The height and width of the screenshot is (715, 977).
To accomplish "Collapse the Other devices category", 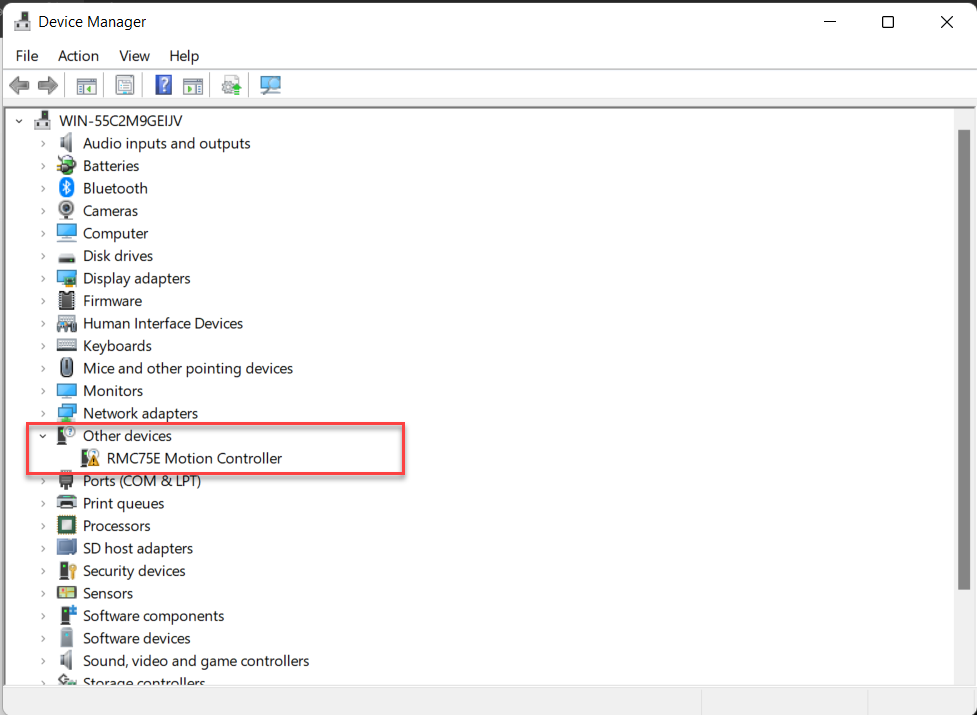I will coord(43,436).
